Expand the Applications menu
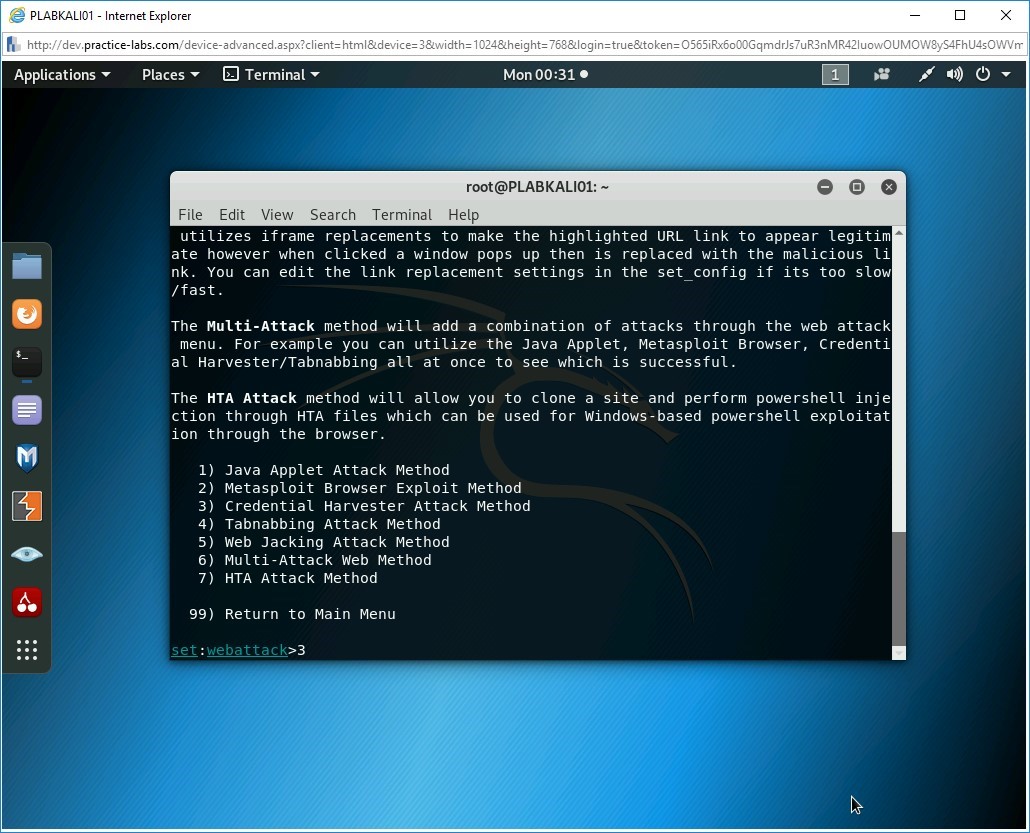 pos(62,75)
